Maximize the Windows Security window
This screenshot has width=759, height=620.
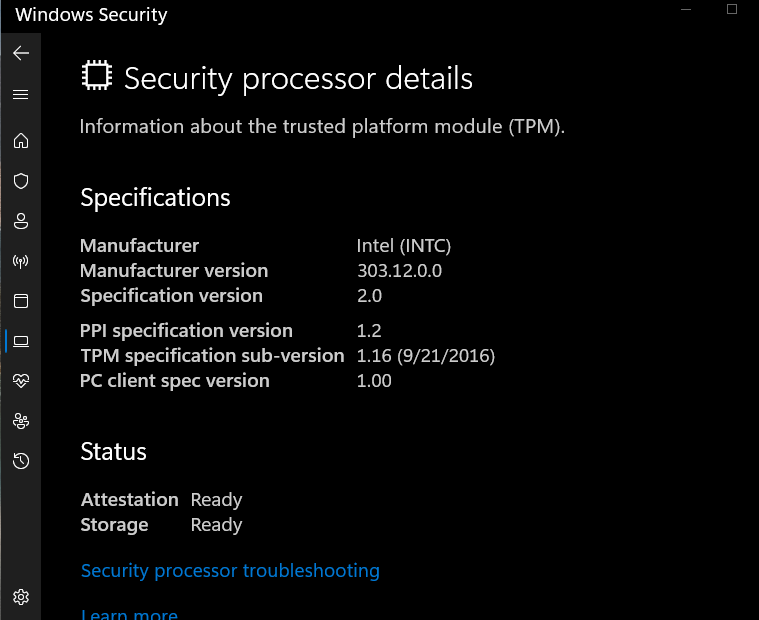click(x=732, y=9)
